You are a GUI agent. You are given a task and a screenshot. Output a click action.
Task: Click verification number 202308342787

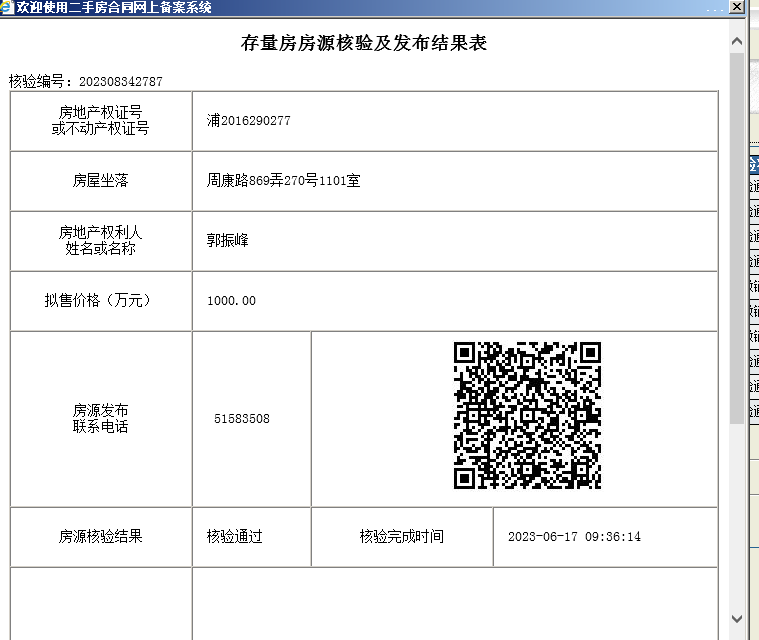(x=121, y=81)
